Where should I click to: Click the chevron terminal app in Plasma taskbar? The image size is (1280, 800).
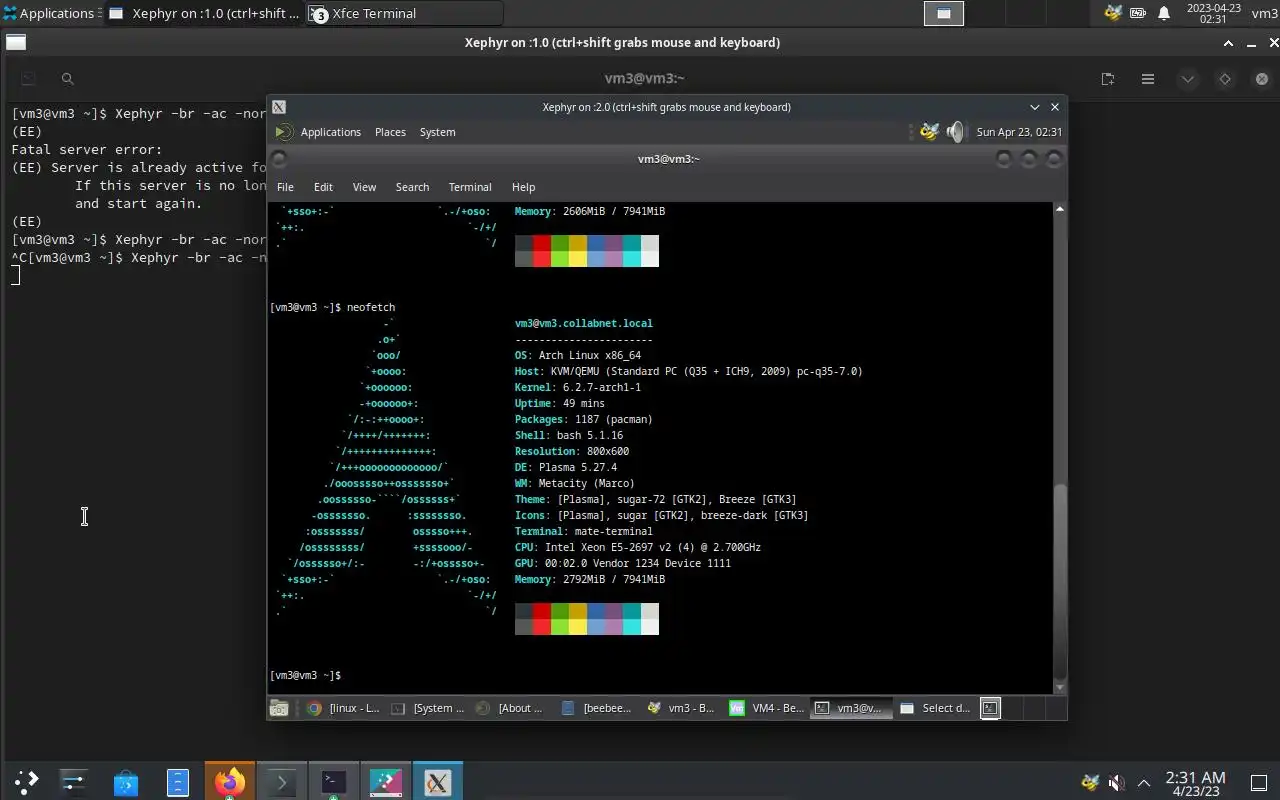(281, 782)
